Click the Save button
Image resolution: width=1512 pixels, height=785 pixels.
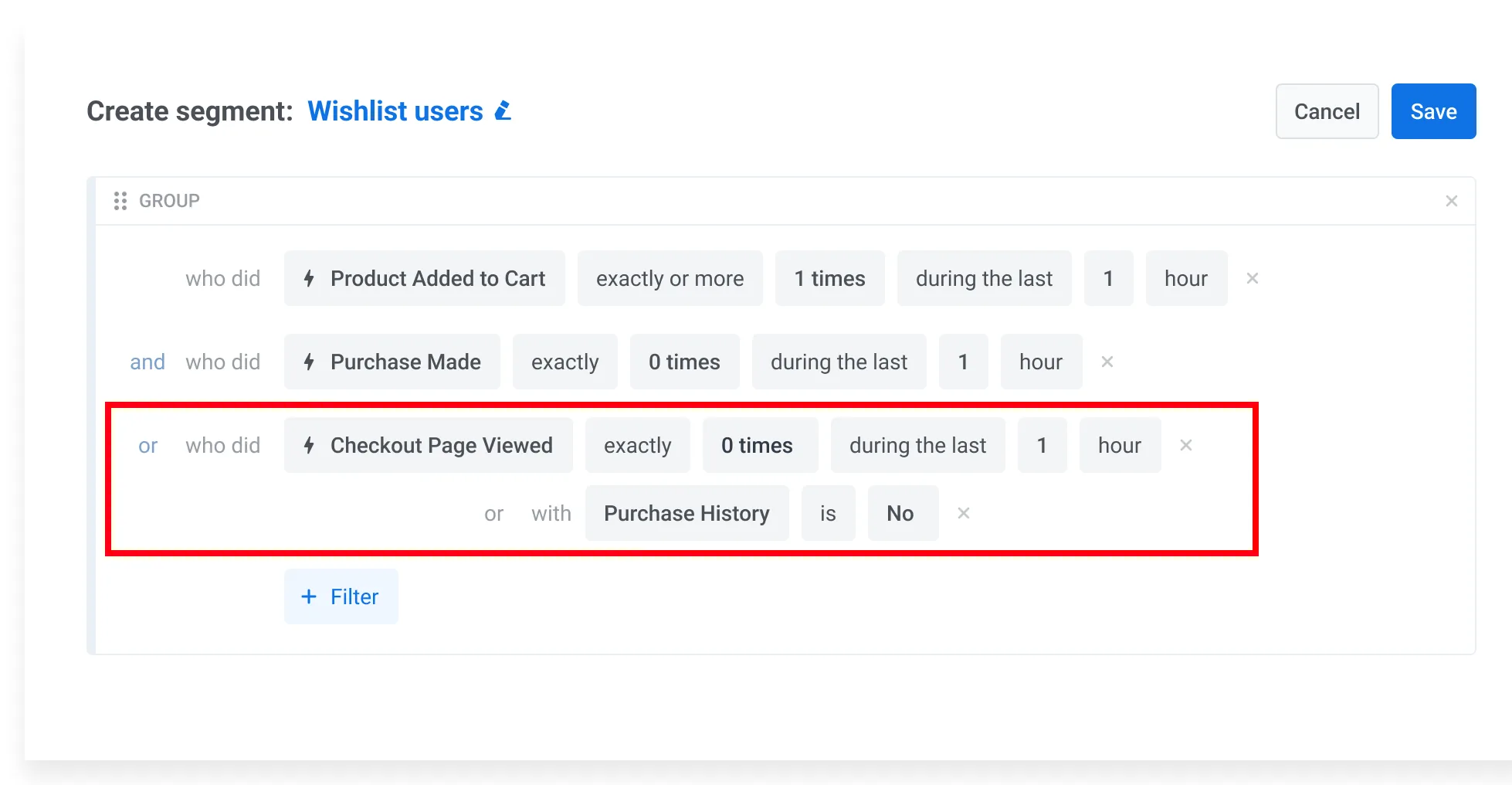click(1432, 111)
